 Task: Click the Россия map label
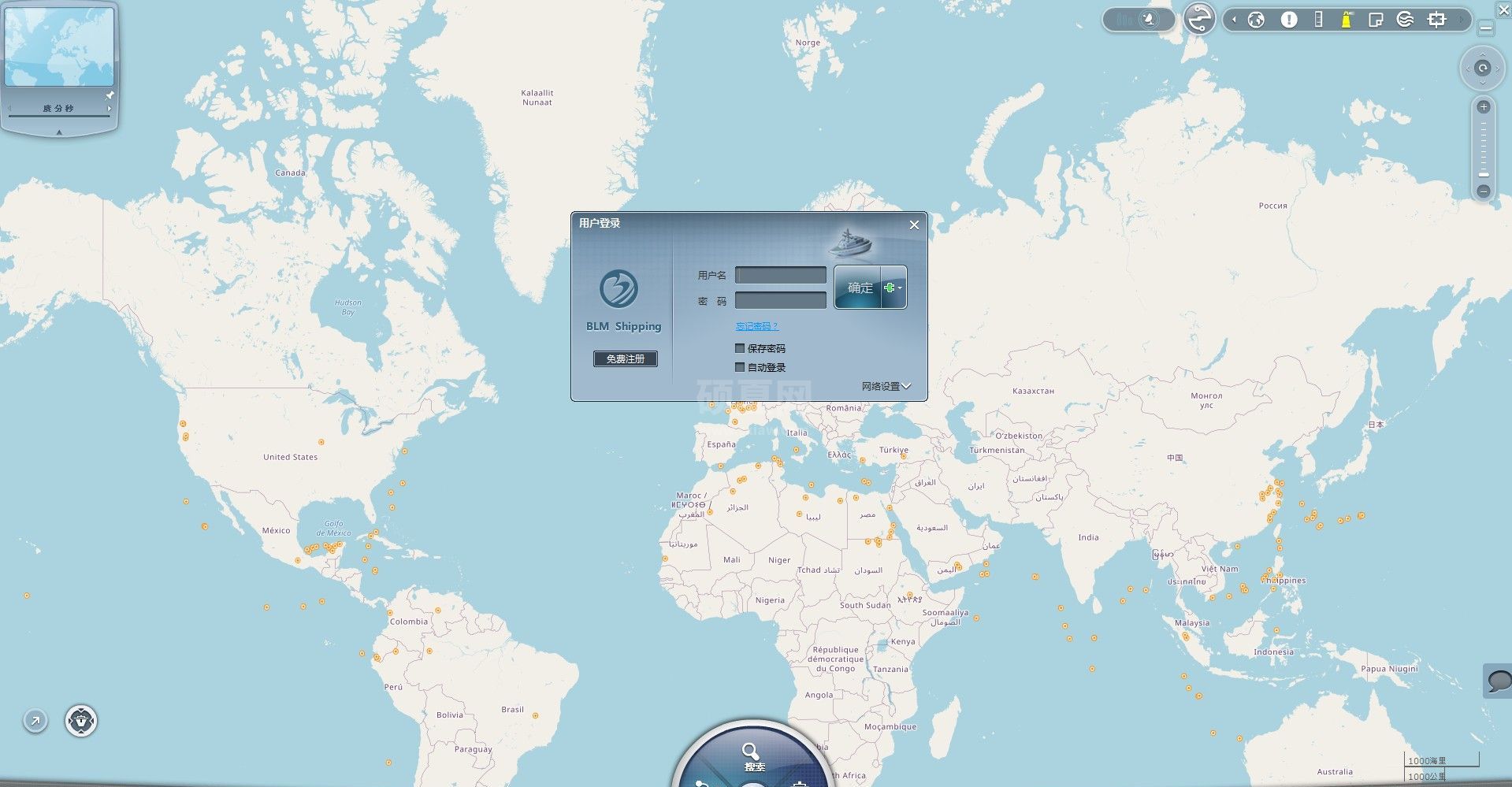point(1272,206)
